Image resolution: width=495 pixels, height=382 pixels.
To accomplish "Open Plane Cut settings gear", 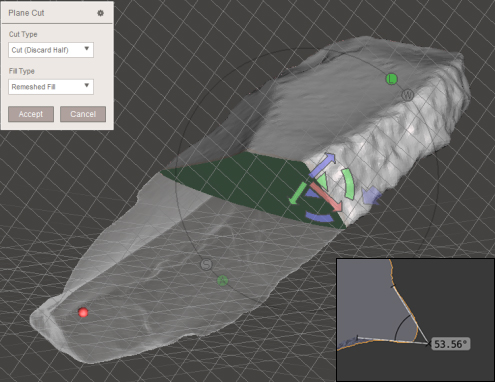I will click(100, 13).
